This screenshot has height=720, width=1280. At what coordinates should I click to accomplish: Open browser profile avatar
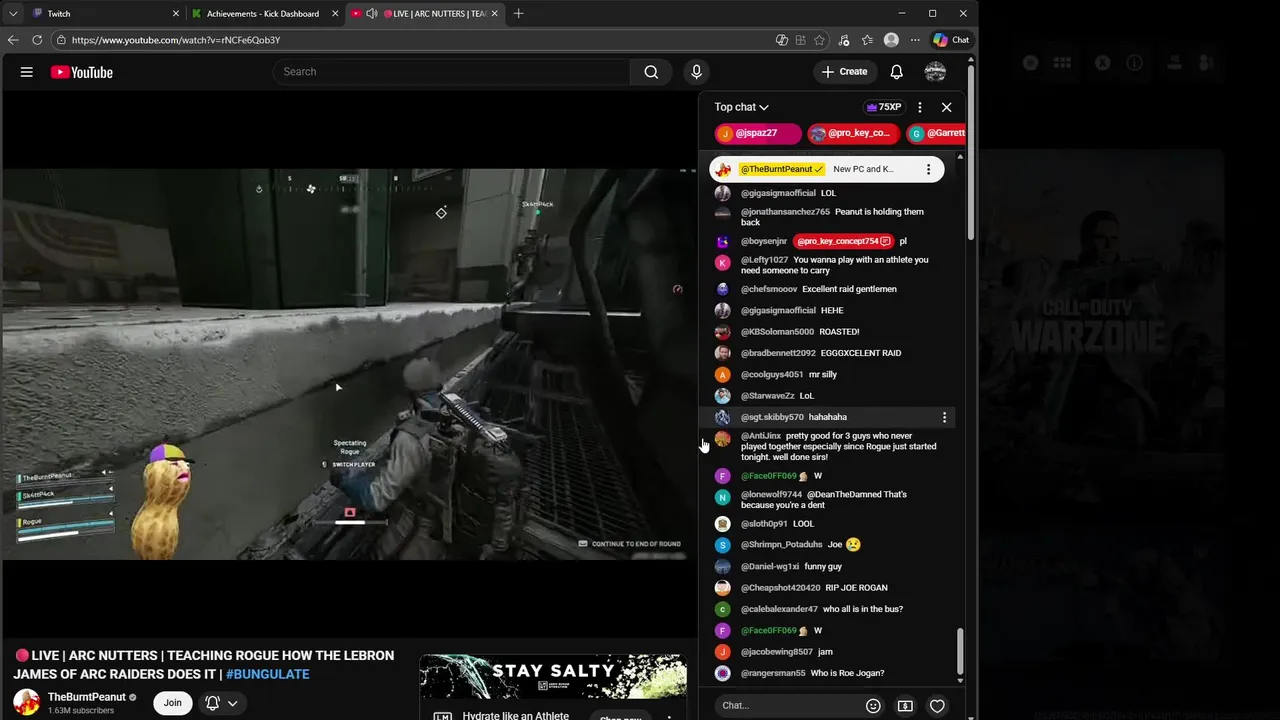891,40
